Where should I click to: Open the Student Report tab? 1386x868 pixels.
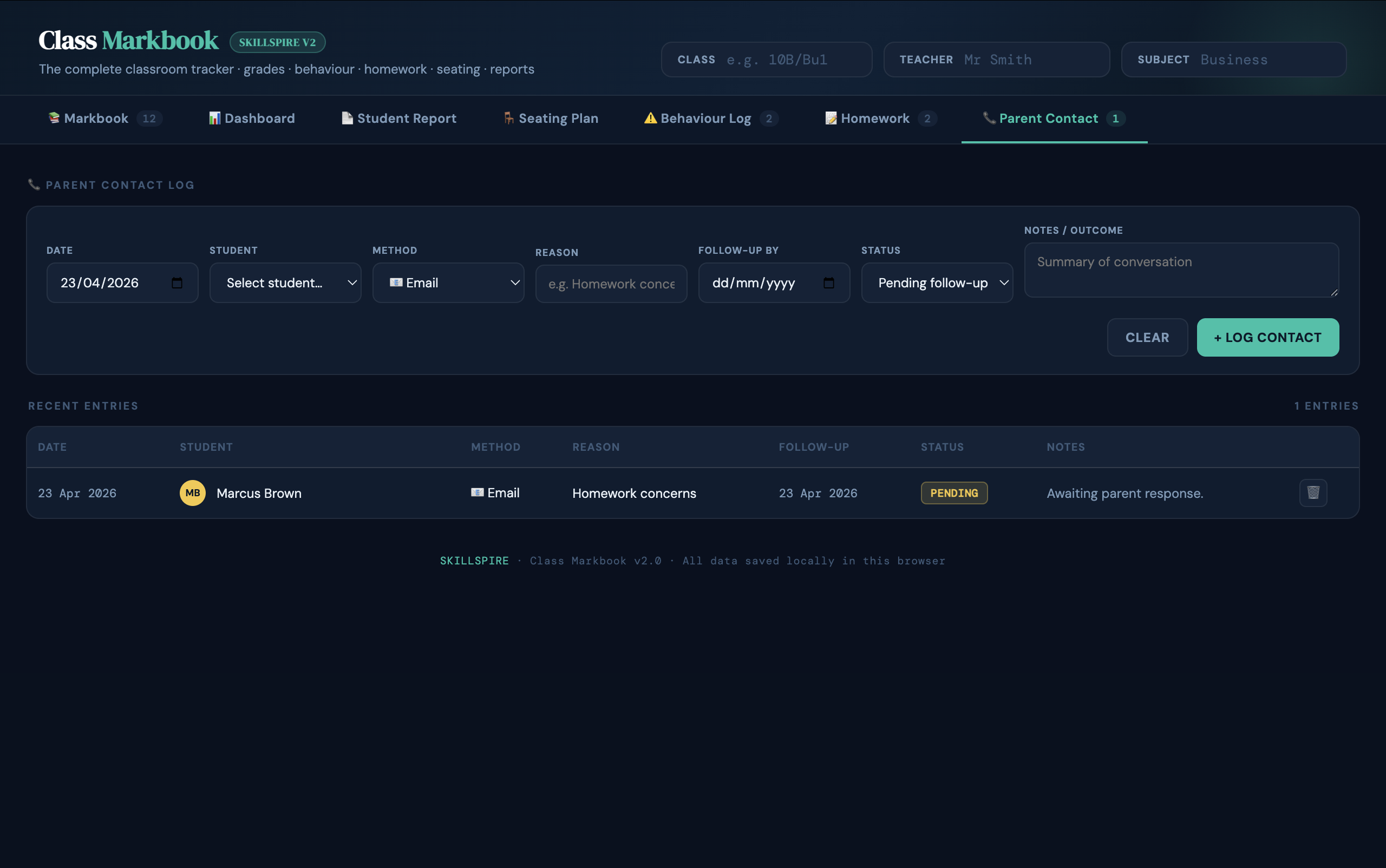tap(406, 119)
